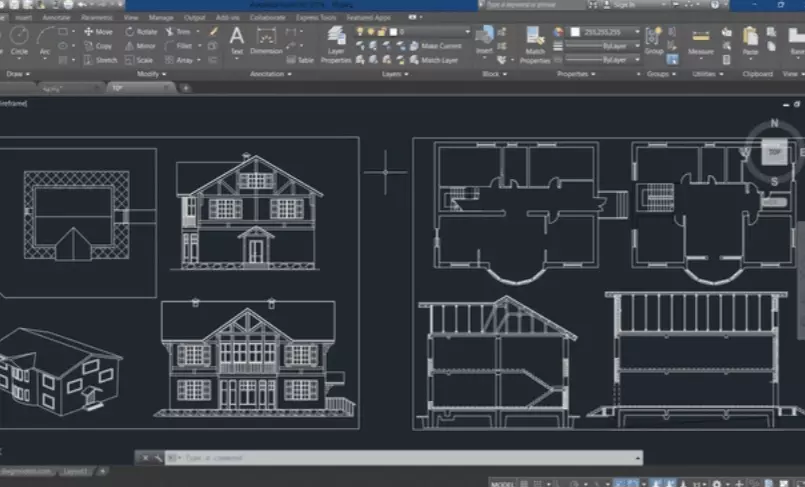This screenshot has height=487, width=805.
Task: Open the View ribbon tab
Action: [131, 17]
